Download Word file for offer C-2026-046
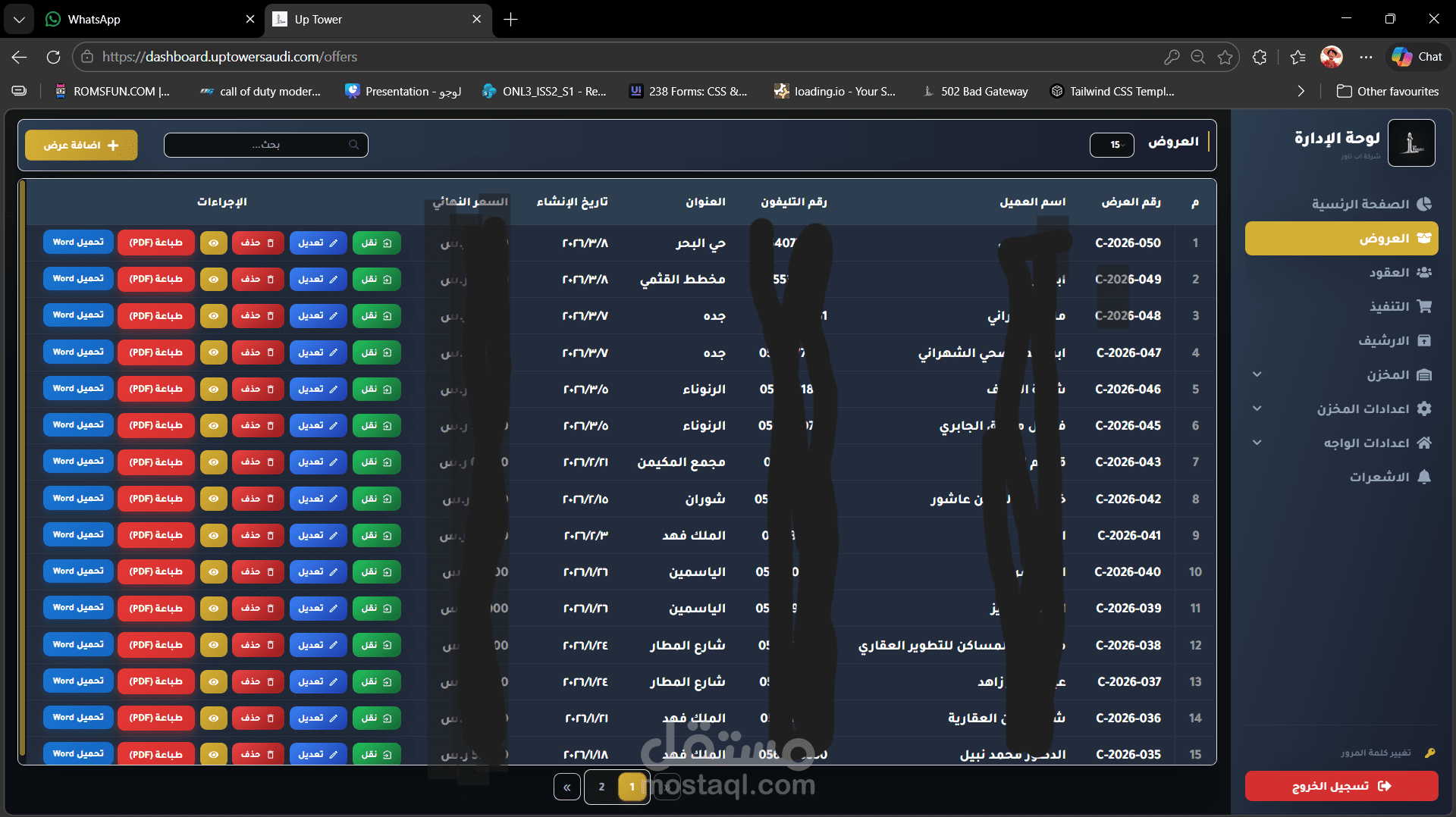1456x817 pixels. pos(78,389)
